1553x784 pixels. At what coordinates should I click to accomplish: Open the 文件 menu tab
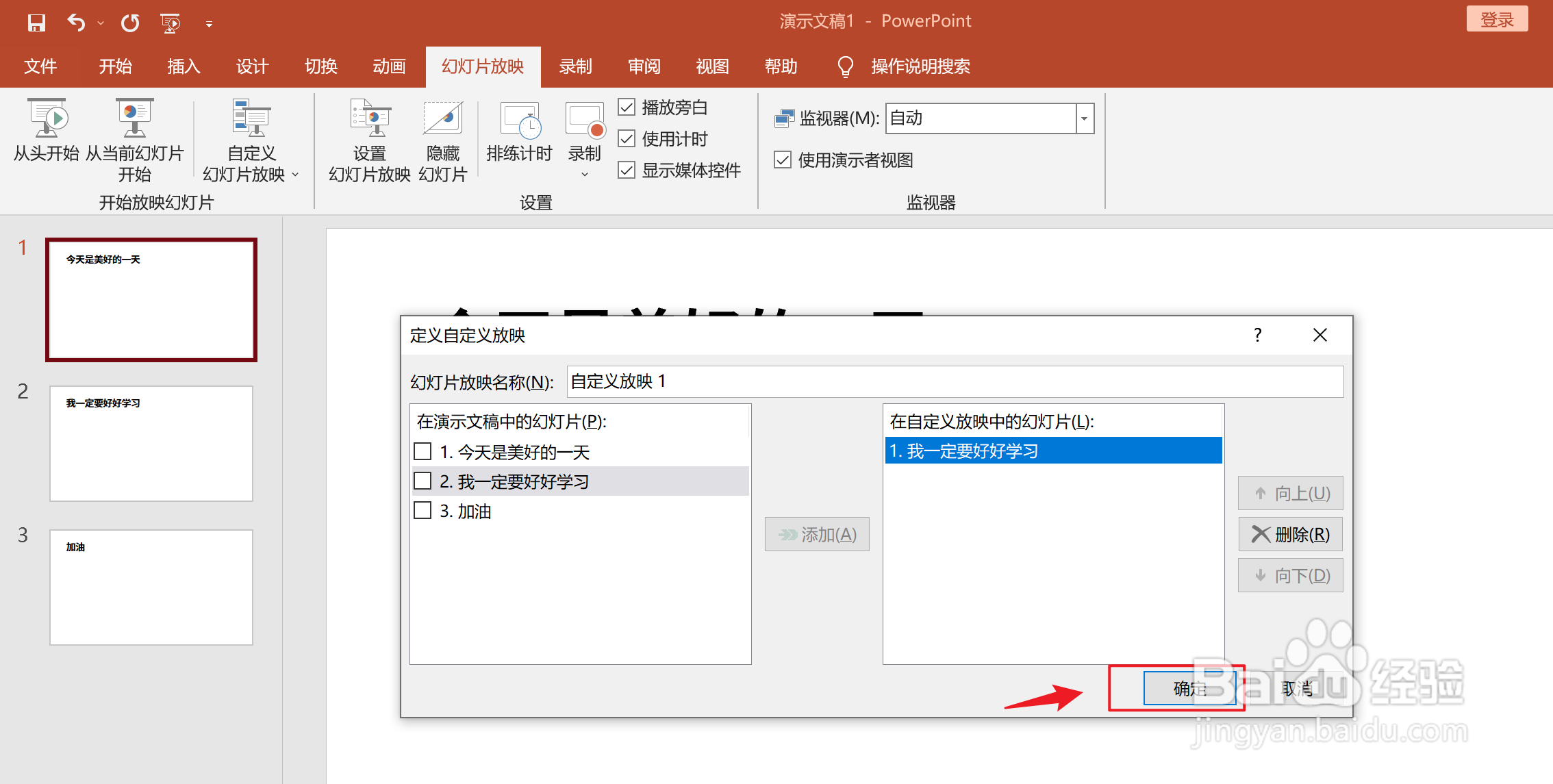(40, 66)
